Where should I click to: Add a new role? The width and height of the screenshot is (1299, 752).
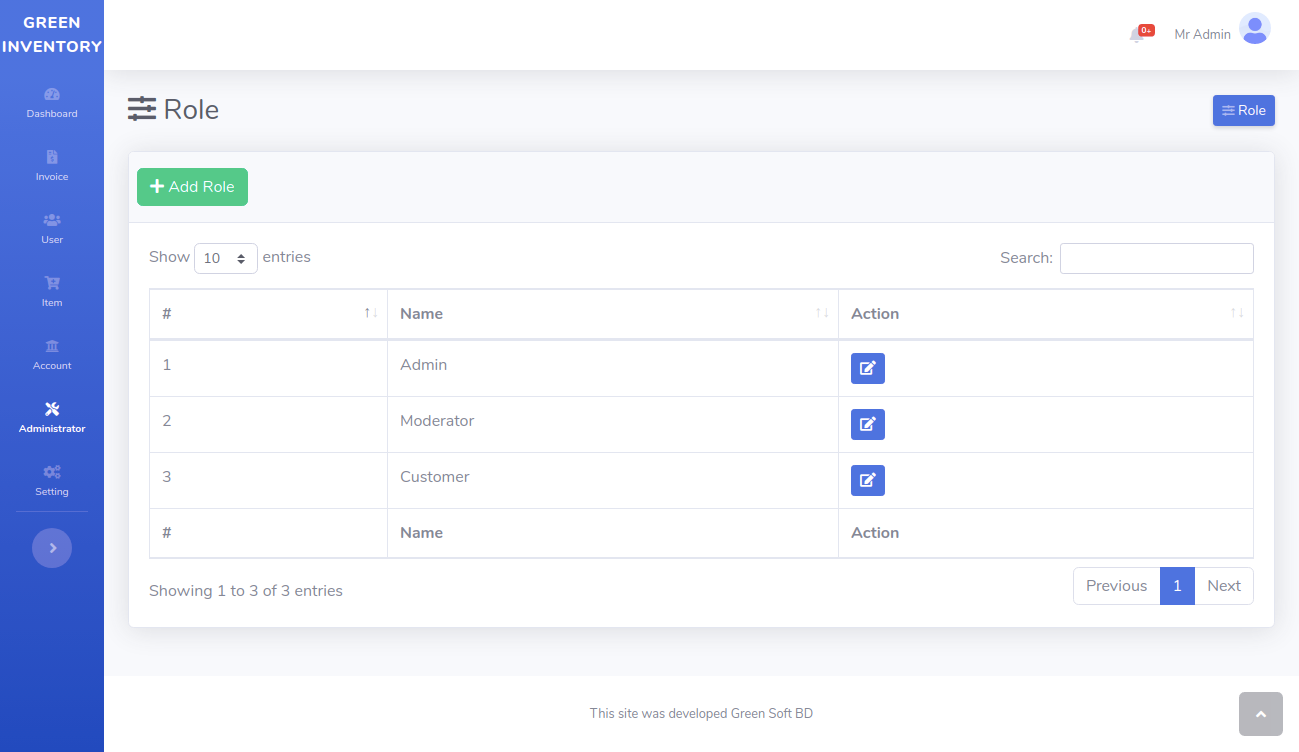coord(192,186)
